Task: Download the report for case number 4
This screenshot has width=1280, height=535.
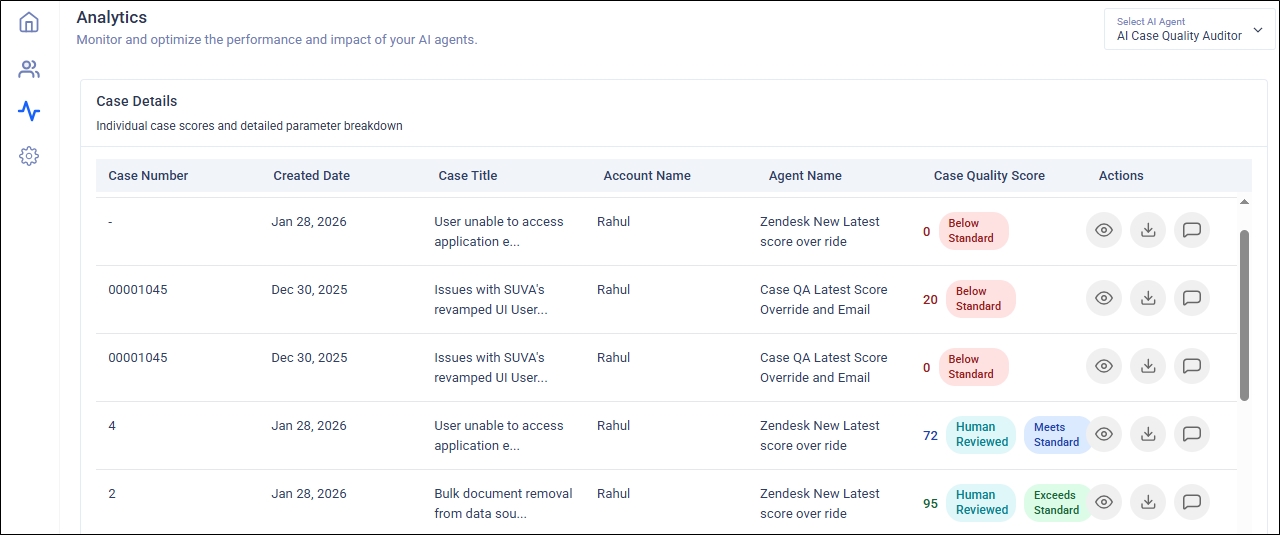Action: (1148, 434)
